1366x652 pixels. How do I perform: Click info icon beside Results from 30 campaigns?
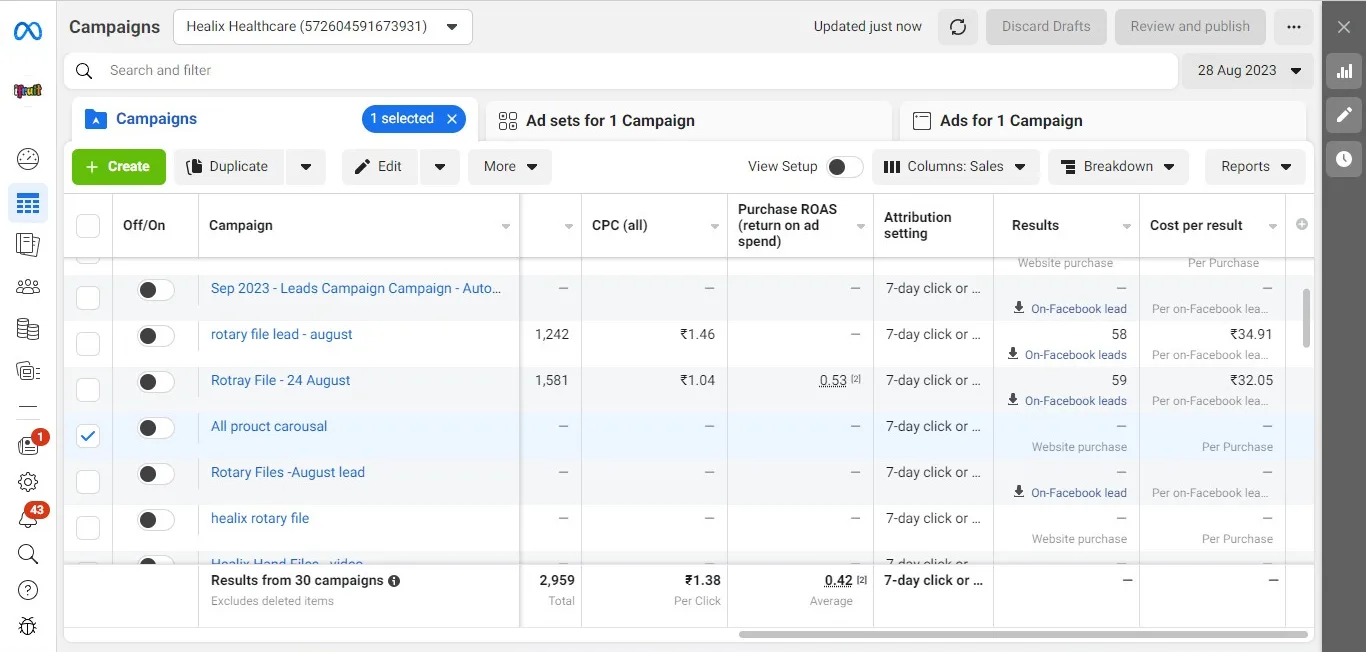pyautogui.click(x=394, y=581)
